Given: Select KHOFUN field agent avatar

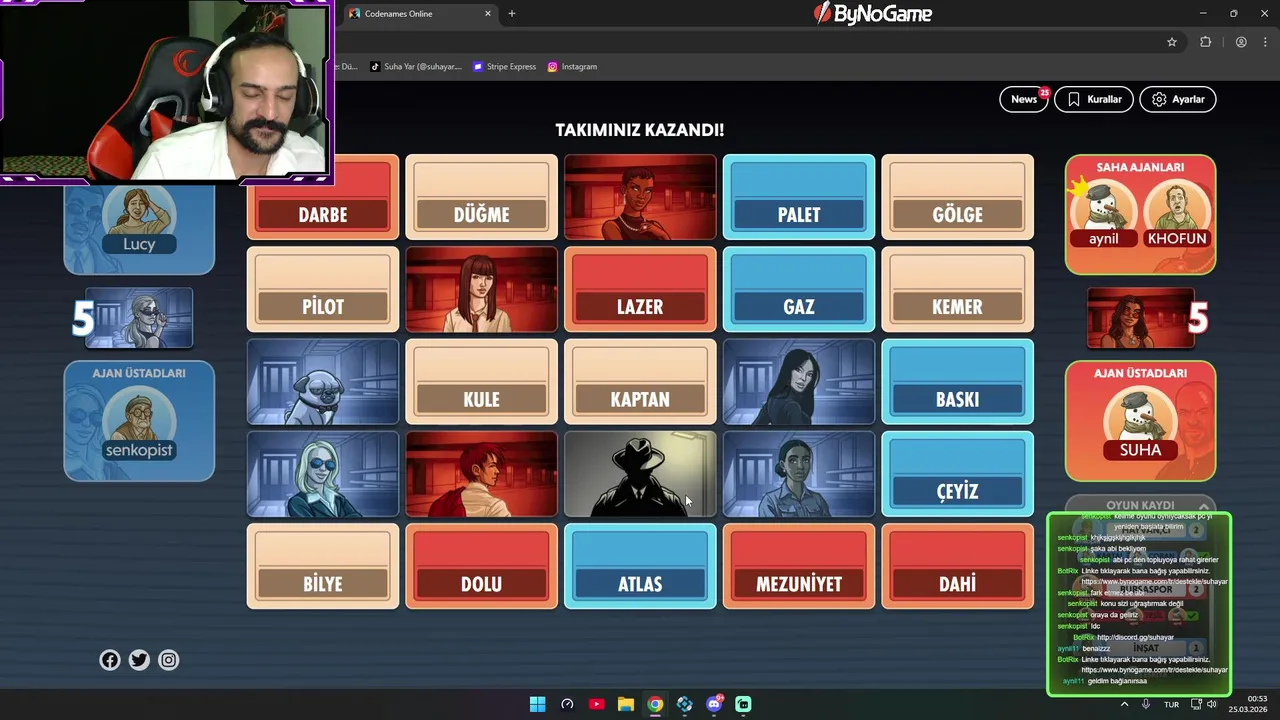Looking at the screenshot, I should [1177, 213].
